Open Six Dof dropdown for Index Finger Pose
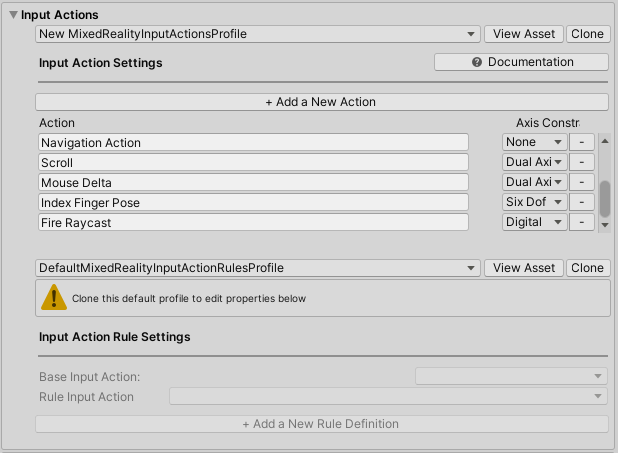This screenshot has width=618, height=453. tap(534, 202)
